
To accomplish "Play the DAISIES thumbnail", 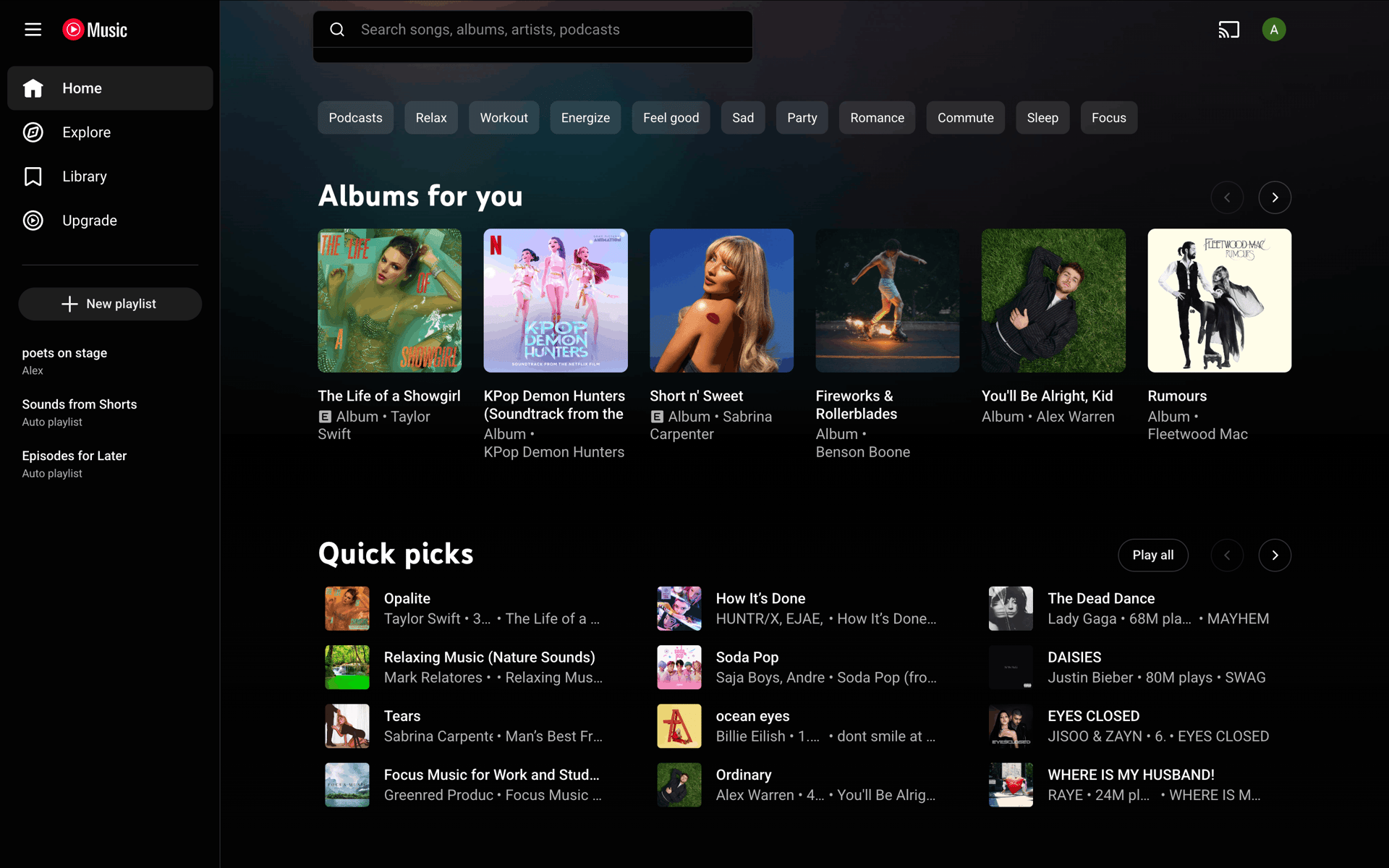I will click(x=1011, y=667).
